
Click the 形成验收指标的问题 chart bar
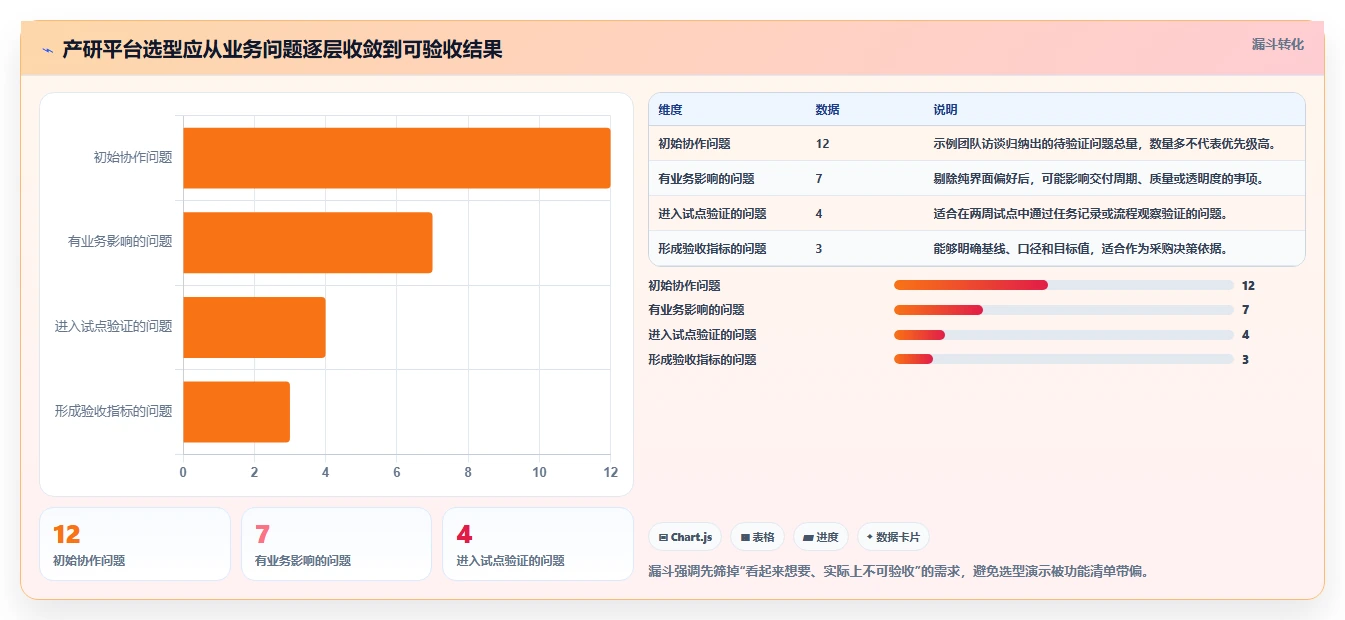pyautogui.click(x=236, y=411)
